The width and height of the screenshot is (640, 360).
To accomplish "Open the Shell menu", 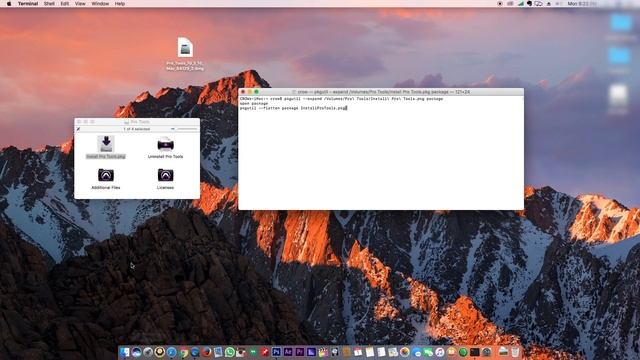I will [49, 4].
